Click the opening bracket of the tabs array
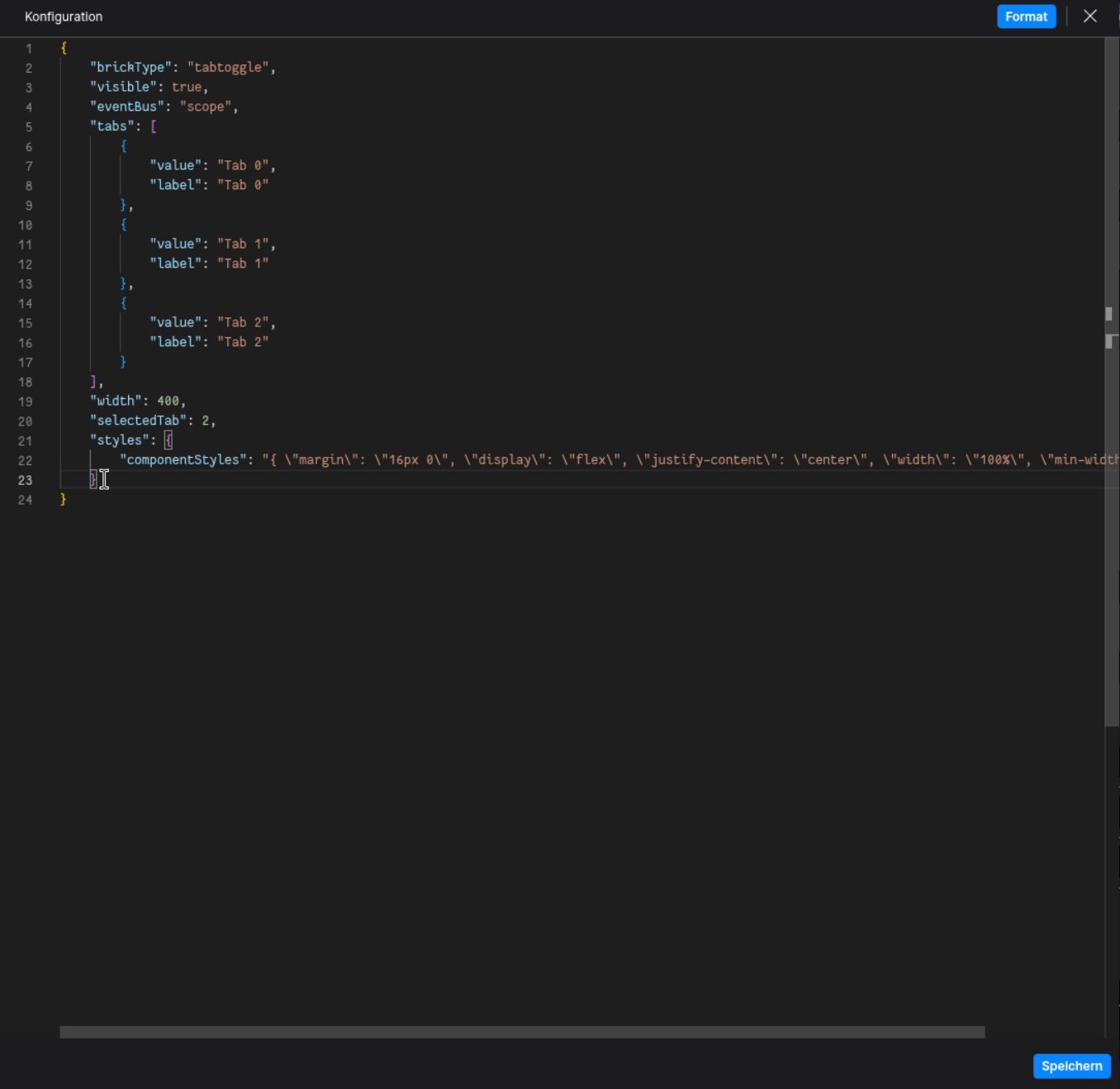The image size is (1120, 1089). click(x=154, y=126)
